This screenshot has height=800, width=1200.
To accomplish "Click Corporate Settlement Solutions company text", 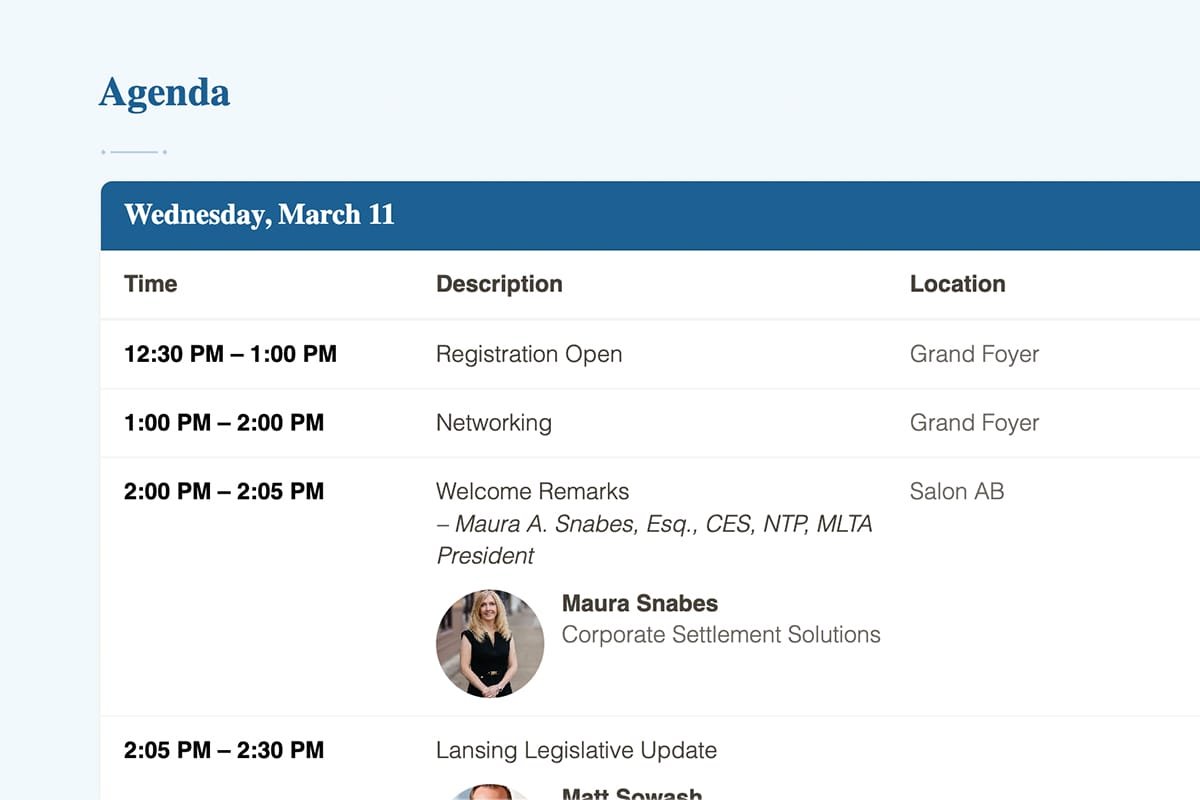I will 721,634.
